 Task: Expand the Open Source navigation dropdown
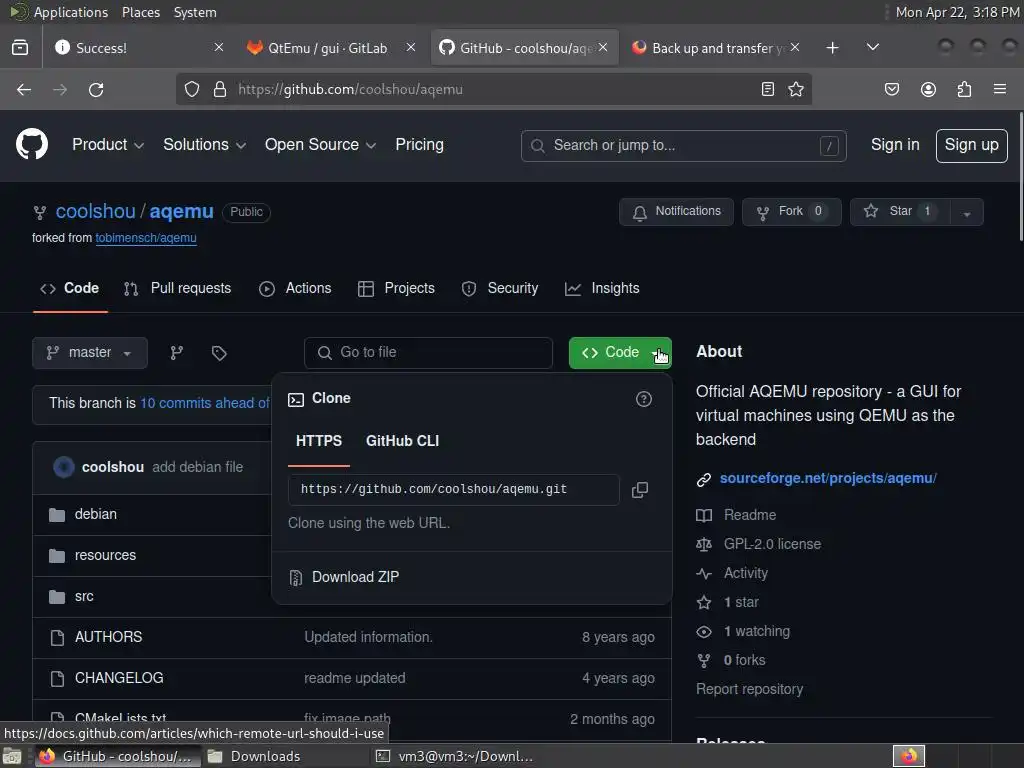[320, 144]
